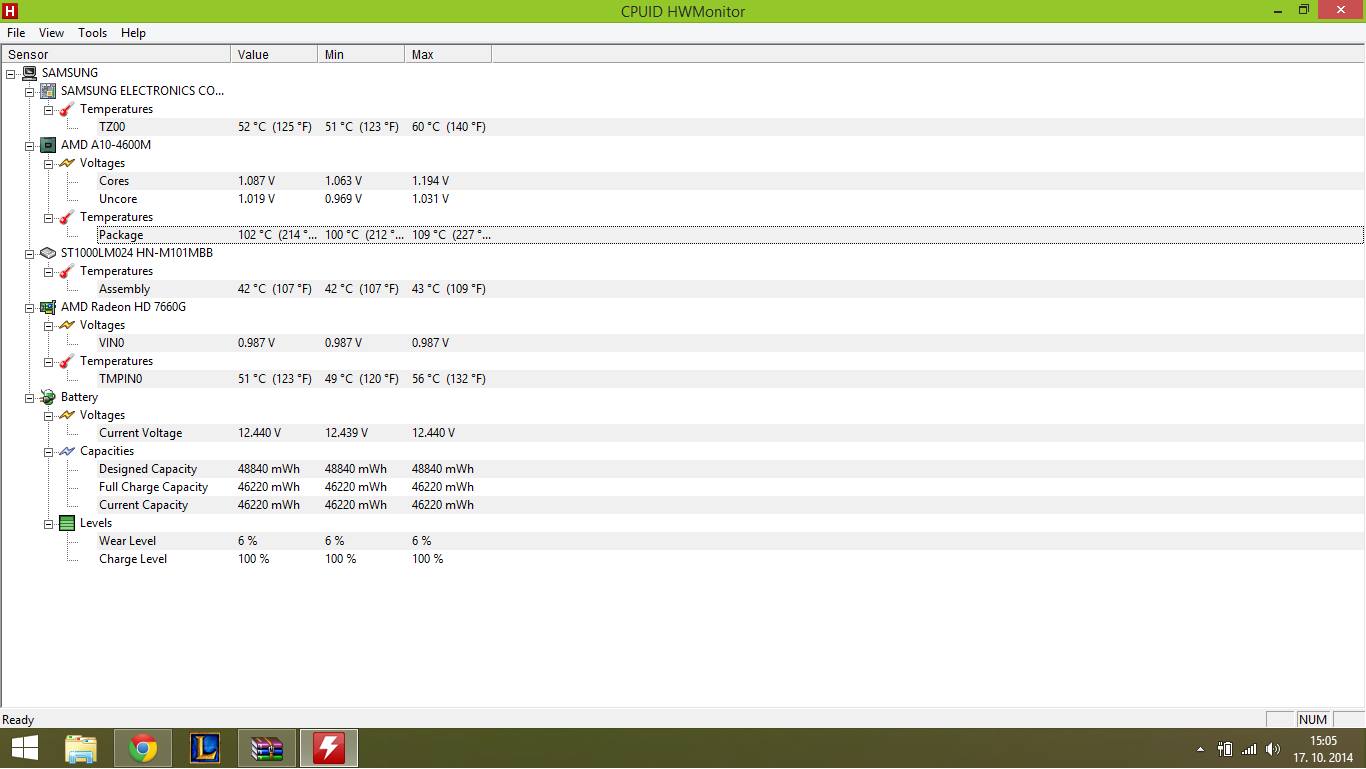Open the volume control in system tray
Screen dimensions: 1366x769
(x=1273, y=749)
